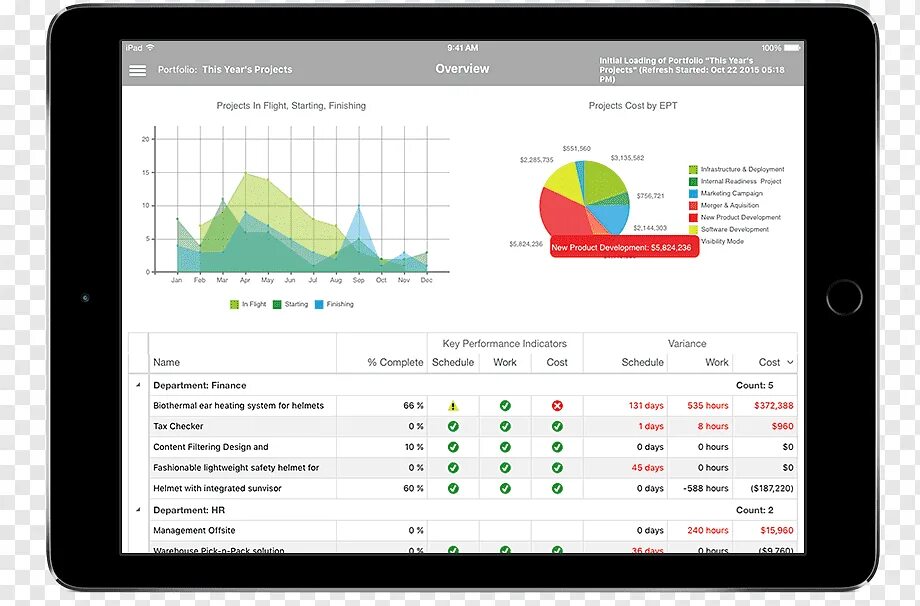Click Schedule check icon for Content Filtering Design
The width and height of the screenshot is (920, 606).
(x=453, y=447)
